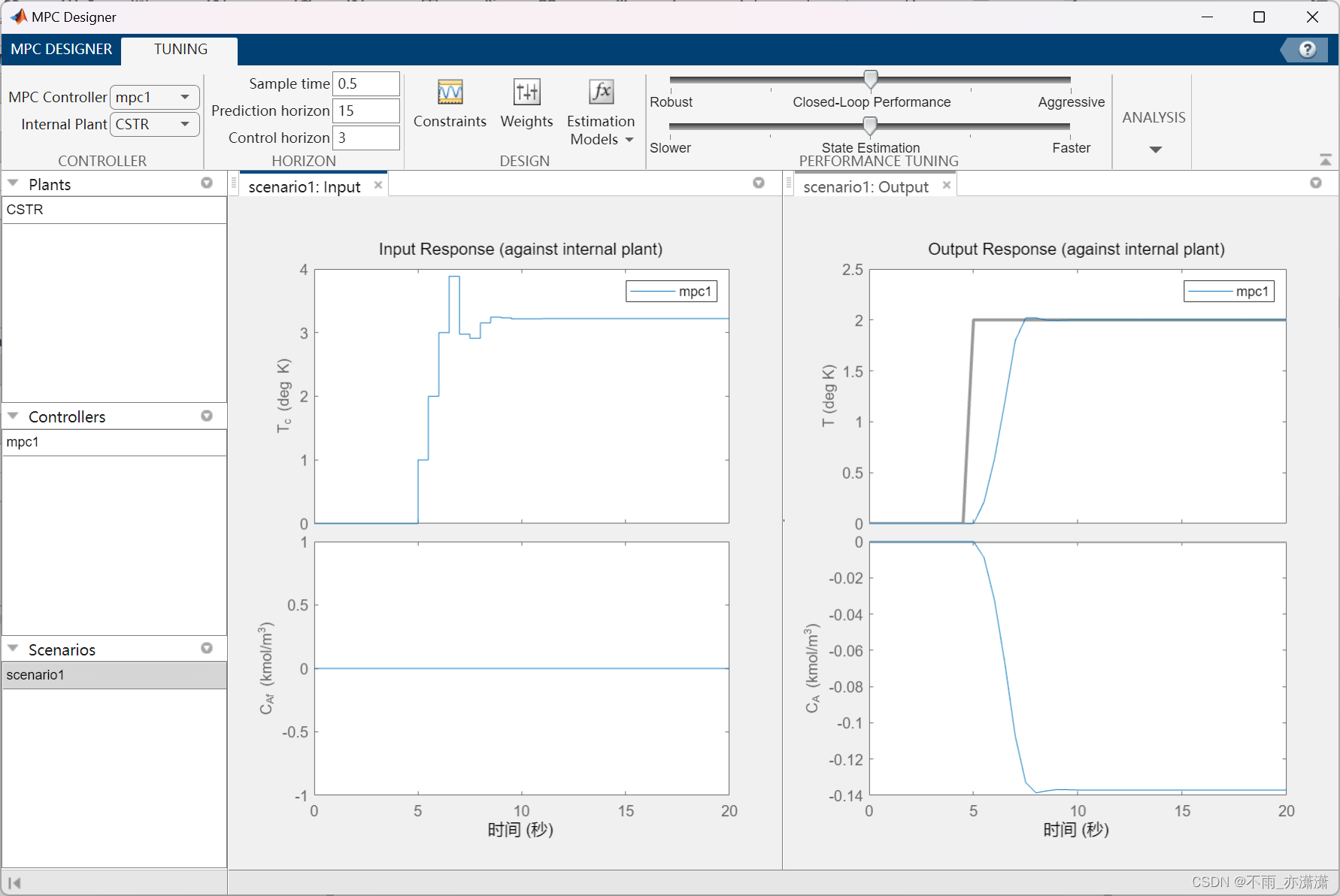Maximize the MPC Designer window

coord(1259,17)
